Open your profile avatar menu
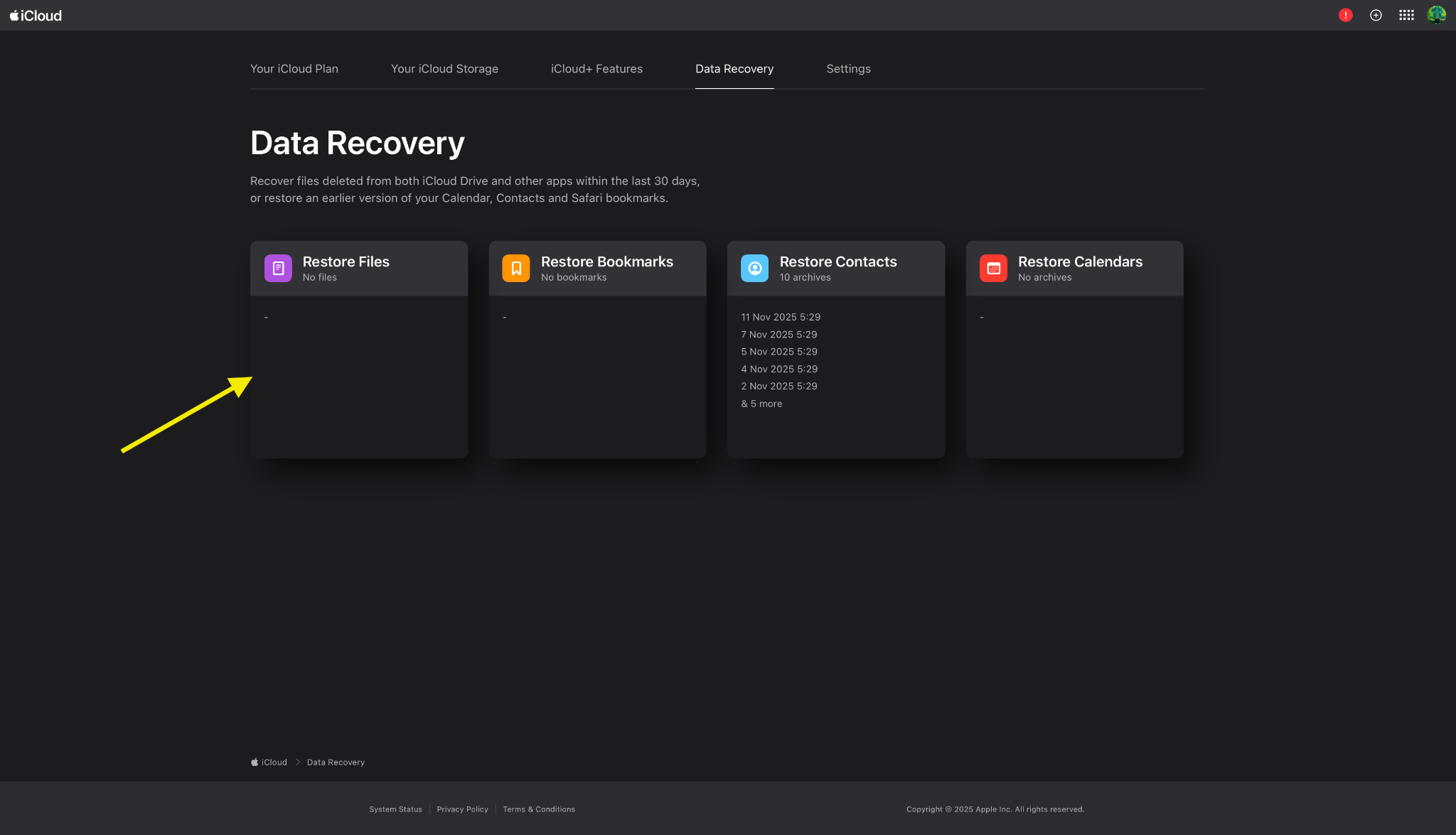 coord(1437,14)
